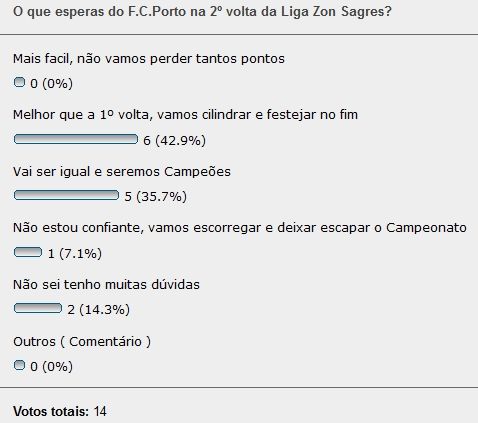Select 'Vai ser igual e seremos Campeões'

pyautogui.click(x=122, y=172)
